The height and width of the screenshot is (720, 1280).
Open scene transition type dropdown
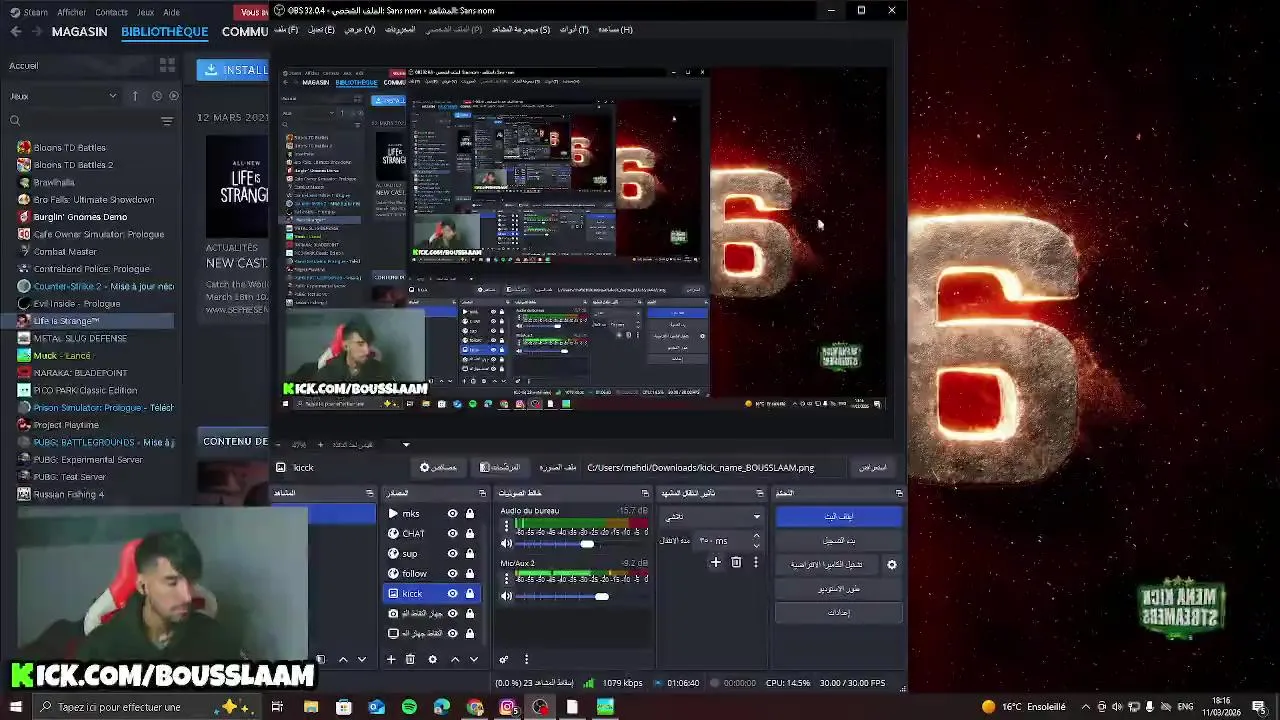tap(711, 516)
